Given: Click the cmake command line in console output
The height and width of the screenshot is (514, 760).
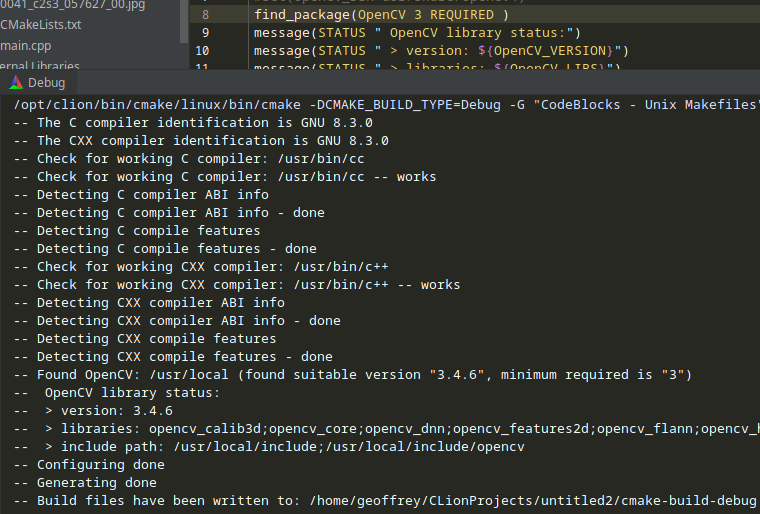Looking at the screenshot, I should click(380, 104).
